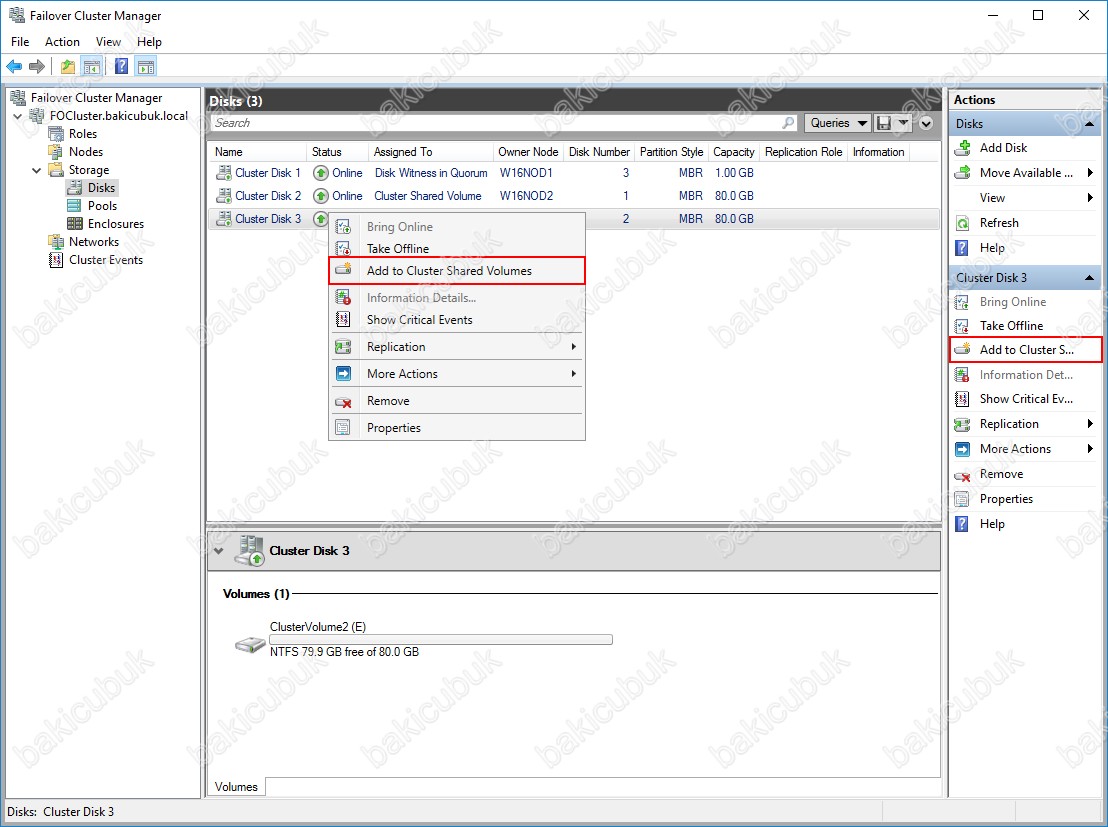The width and height of the screenshot is (1108, 827).
Task: Toggle the Show/Hide Console Tree toolbar icon
Action: (91, 66)
